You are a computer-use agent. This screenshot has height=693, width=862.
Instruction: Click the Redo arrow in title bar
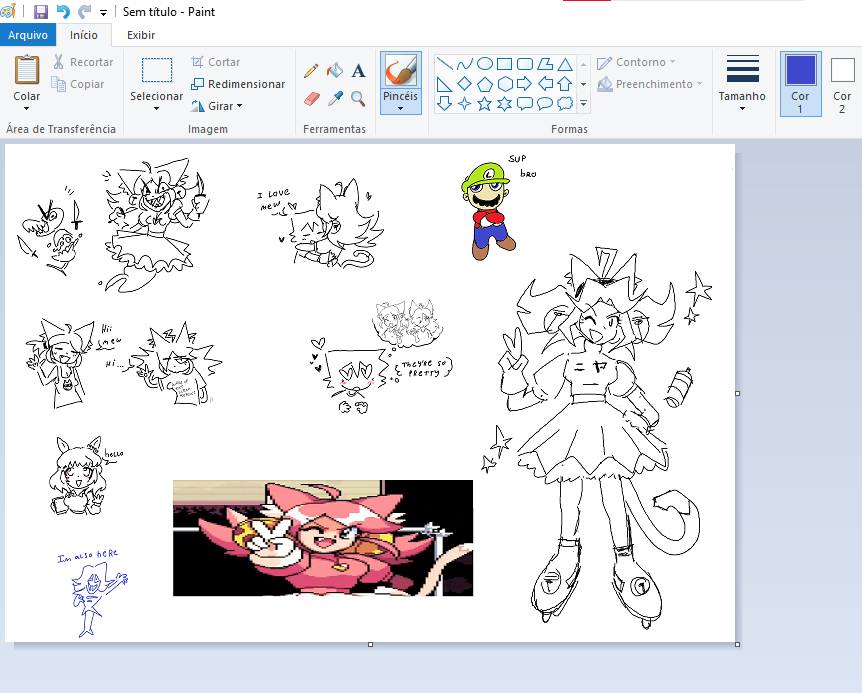(x=84, y=12)
